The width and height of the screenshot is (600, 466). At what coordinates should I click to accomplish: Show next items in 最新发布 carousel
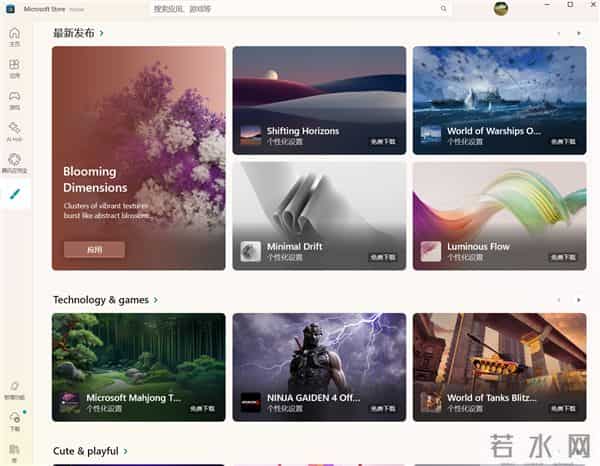tap(579, 33)
